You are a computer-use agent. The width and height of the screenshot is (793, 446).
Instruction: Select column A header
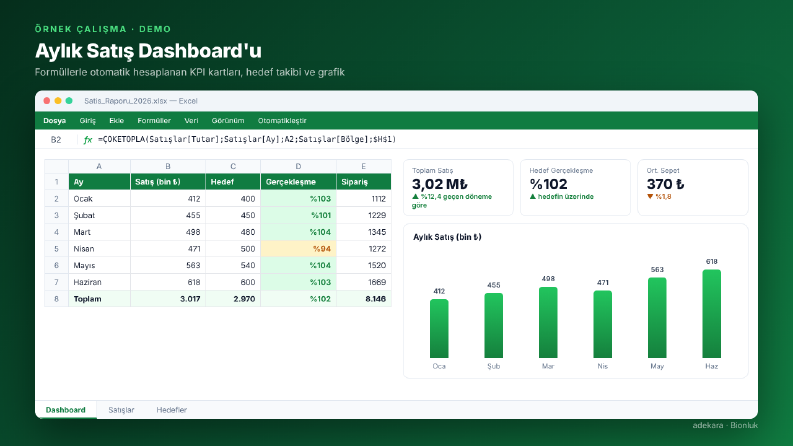(99, 166)
